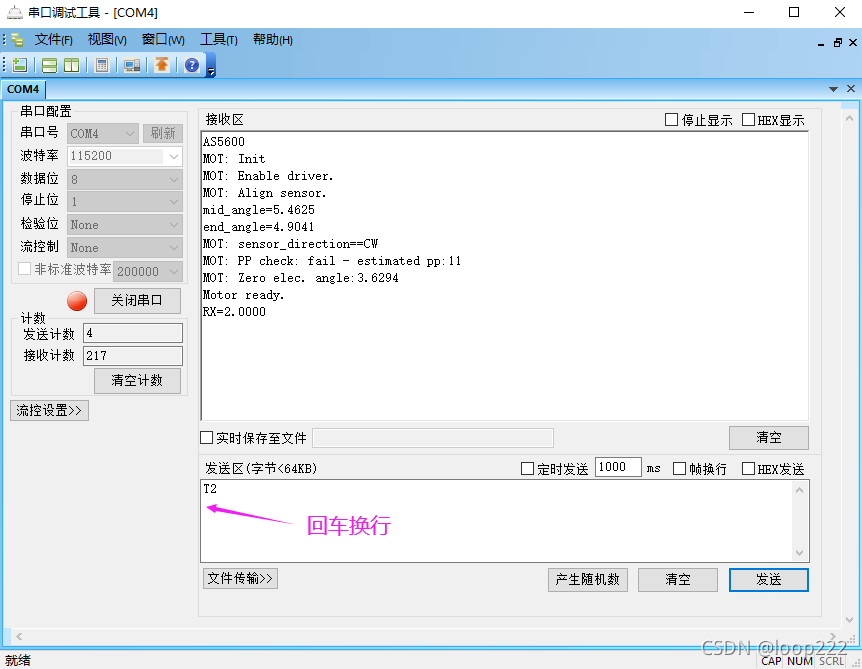Click the 产生随机数 button
This screenshot has width=862, height=669.
point(588,580)
